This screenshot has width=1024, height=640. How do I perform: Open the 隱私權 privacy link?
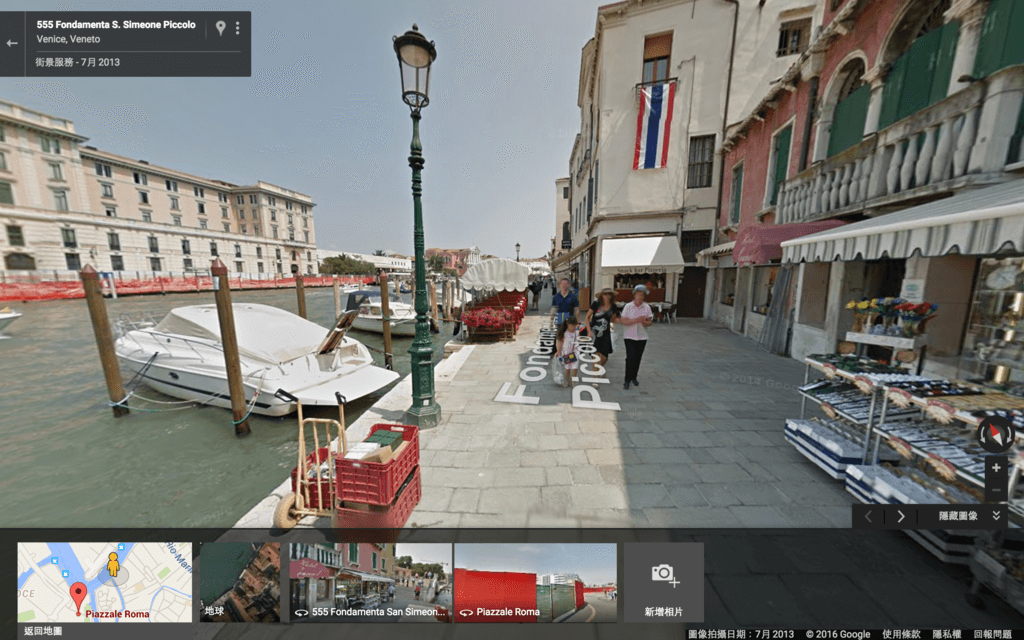tap(946, 634)
